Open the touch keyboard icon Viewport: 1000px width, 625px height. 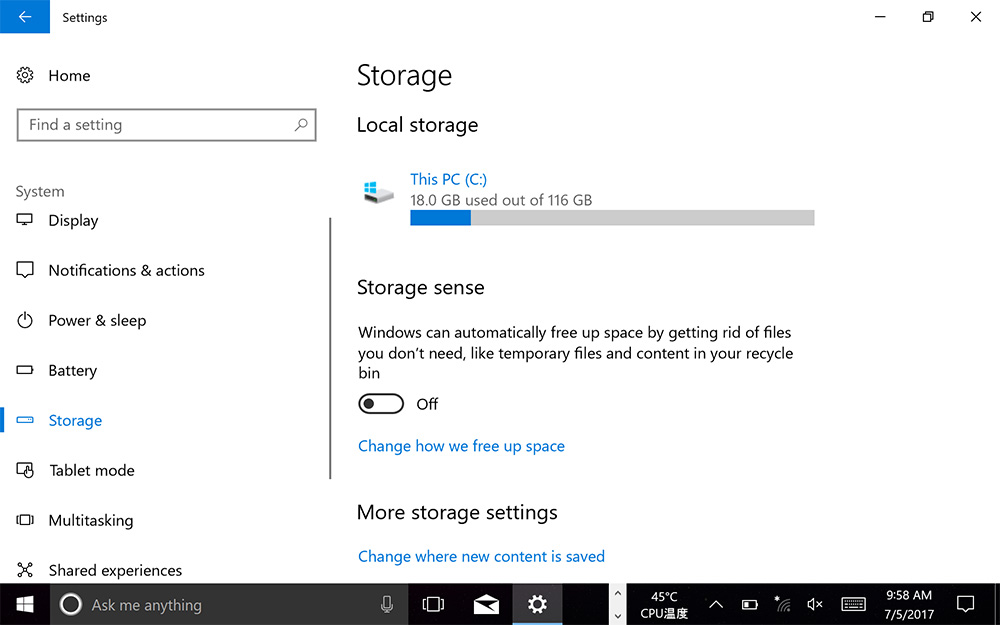click(x=853, y=604)
